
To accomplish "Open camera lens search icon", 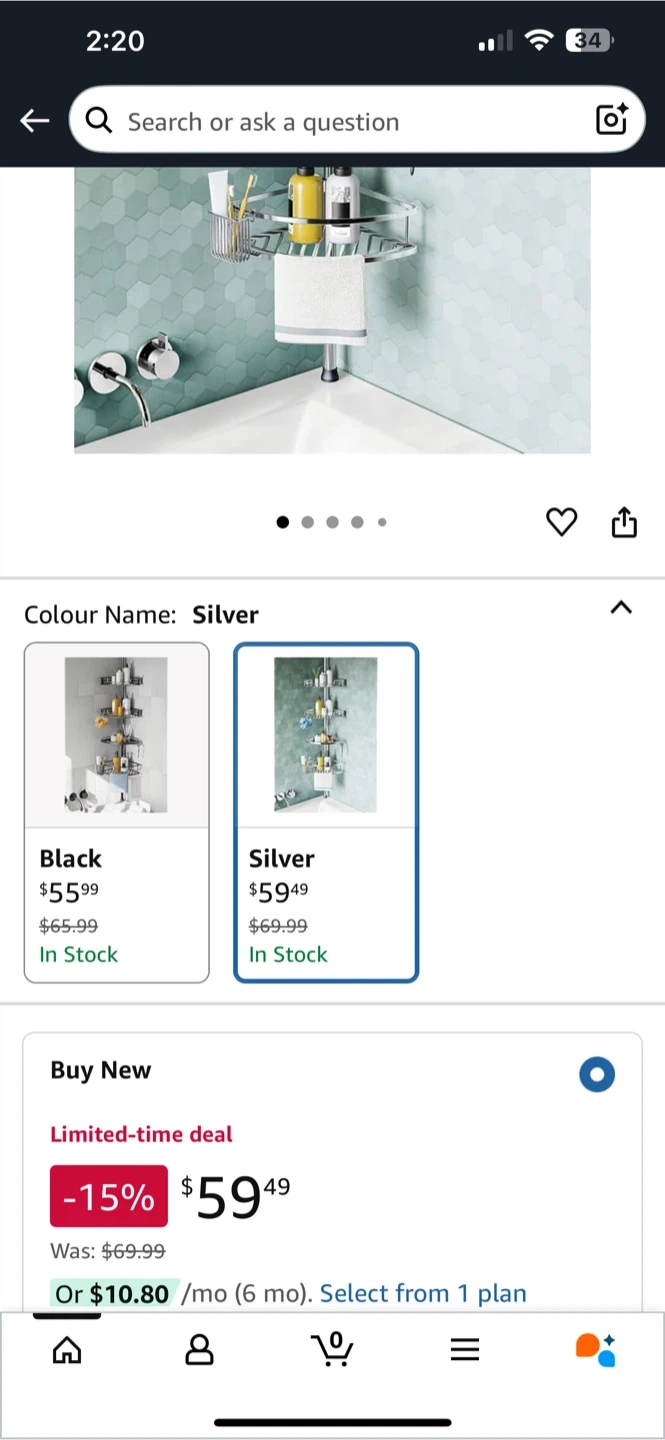I will tap(611, 120).
